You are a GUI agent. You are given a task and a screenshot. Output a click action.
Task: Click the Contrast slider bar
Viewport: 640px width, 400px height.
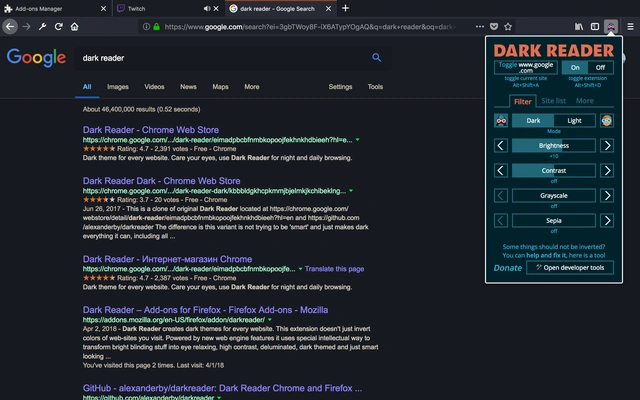(554, 170)
